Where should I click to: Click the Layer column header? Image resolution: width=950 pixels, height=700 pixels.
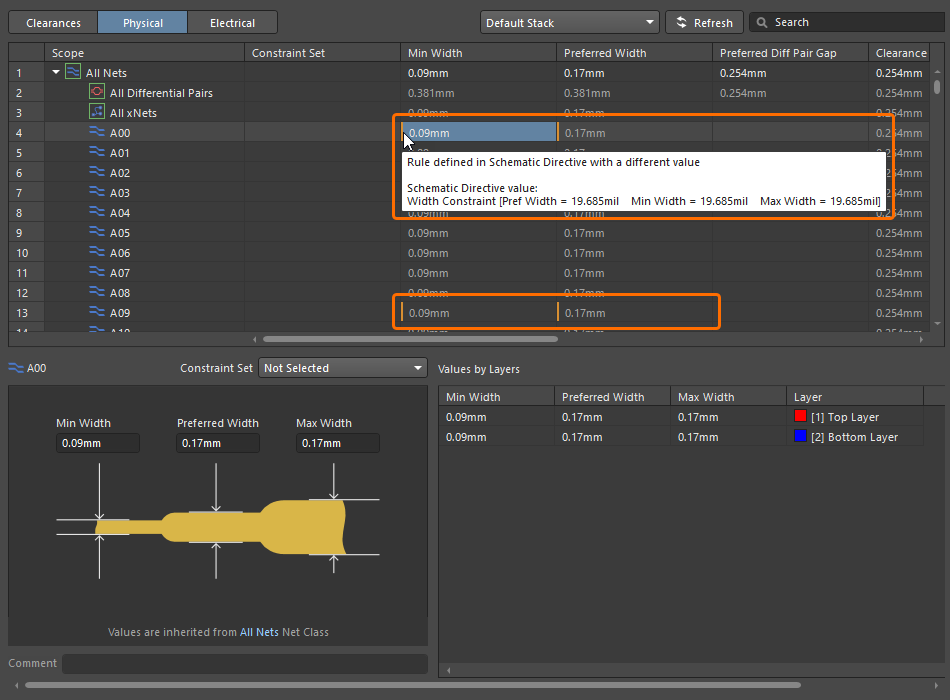[x=855, y=396]
